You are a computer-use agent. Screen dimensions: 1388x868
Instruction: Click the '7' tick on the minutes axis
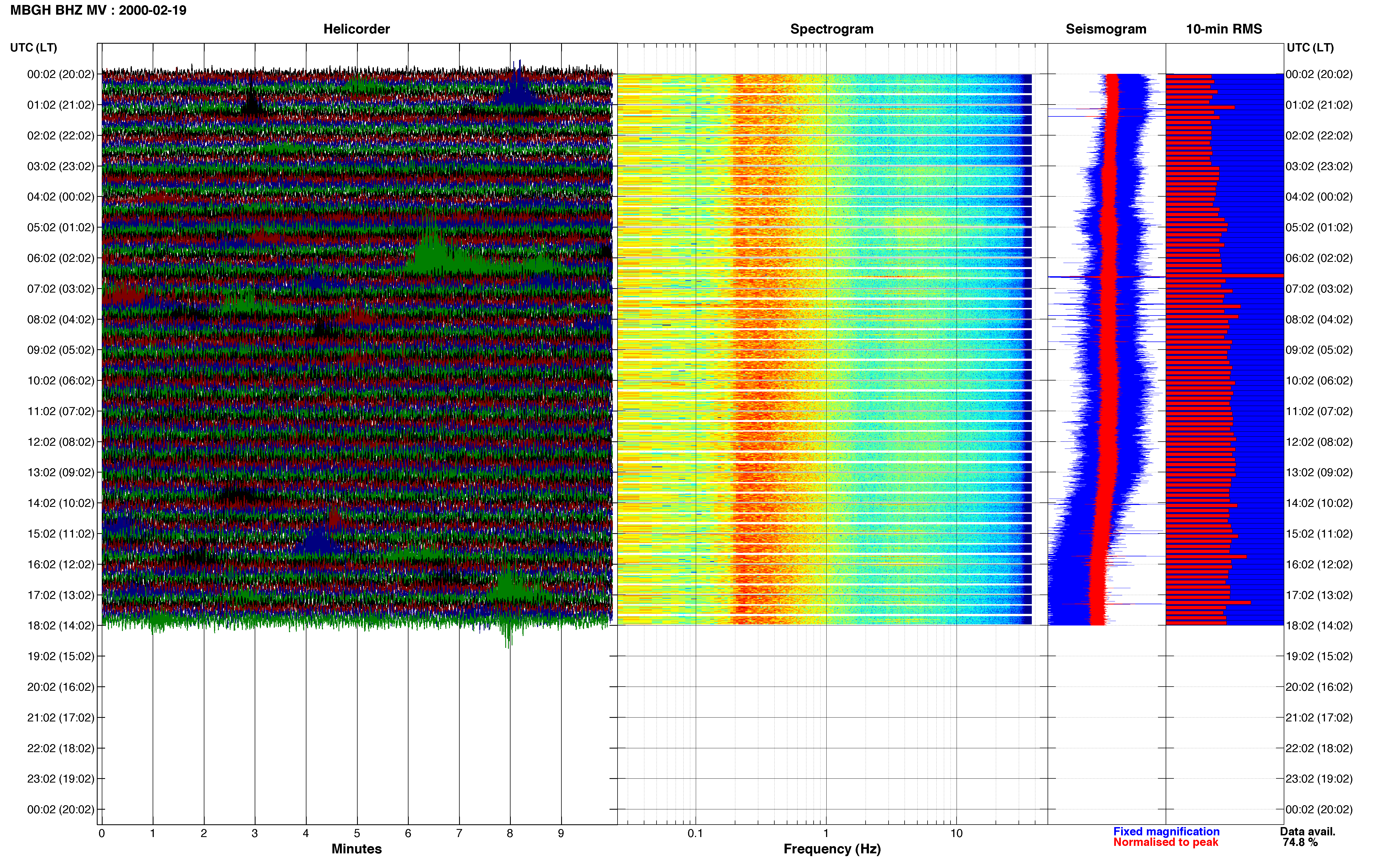(459, 833)
